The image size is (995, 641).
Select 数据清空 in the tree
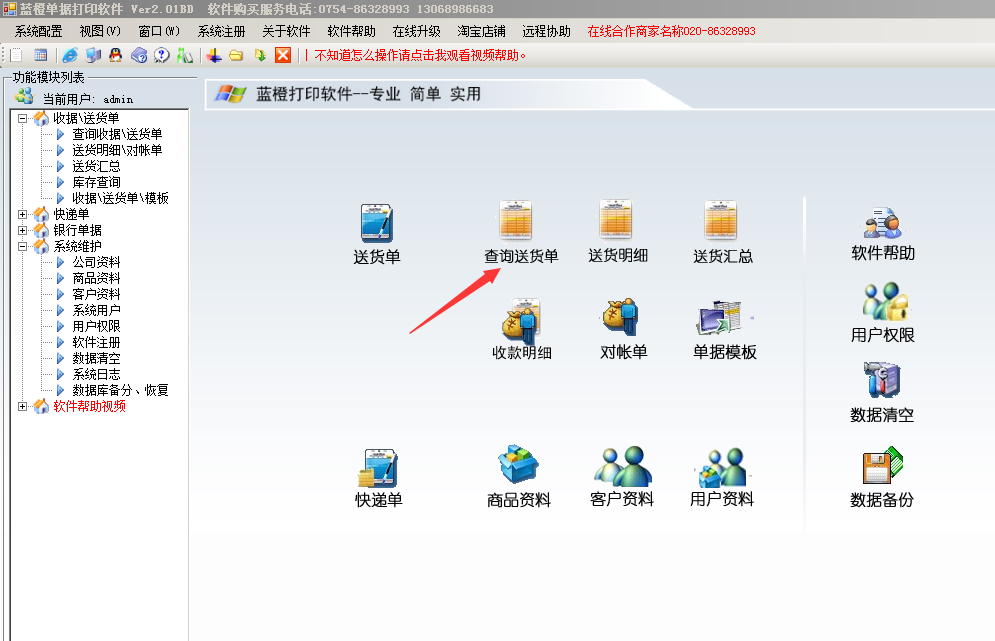[x=96, y=358]
